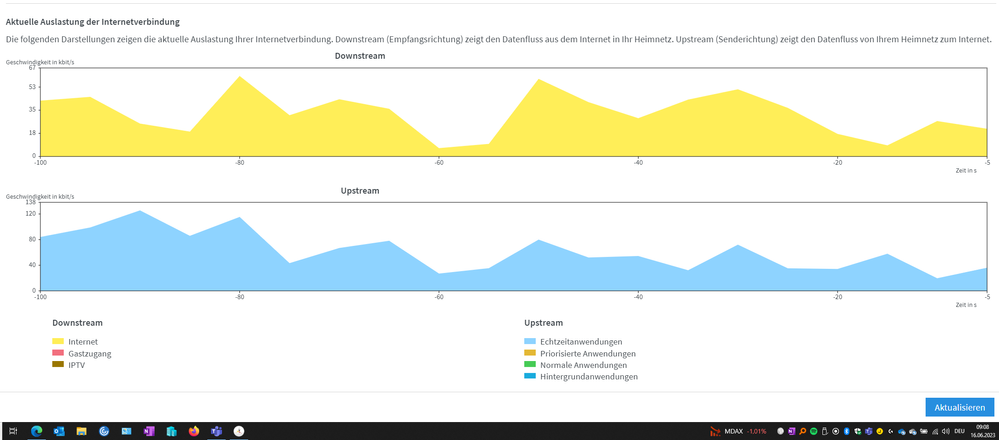Click the red Gastzugang legend swatch

(58, 353)
